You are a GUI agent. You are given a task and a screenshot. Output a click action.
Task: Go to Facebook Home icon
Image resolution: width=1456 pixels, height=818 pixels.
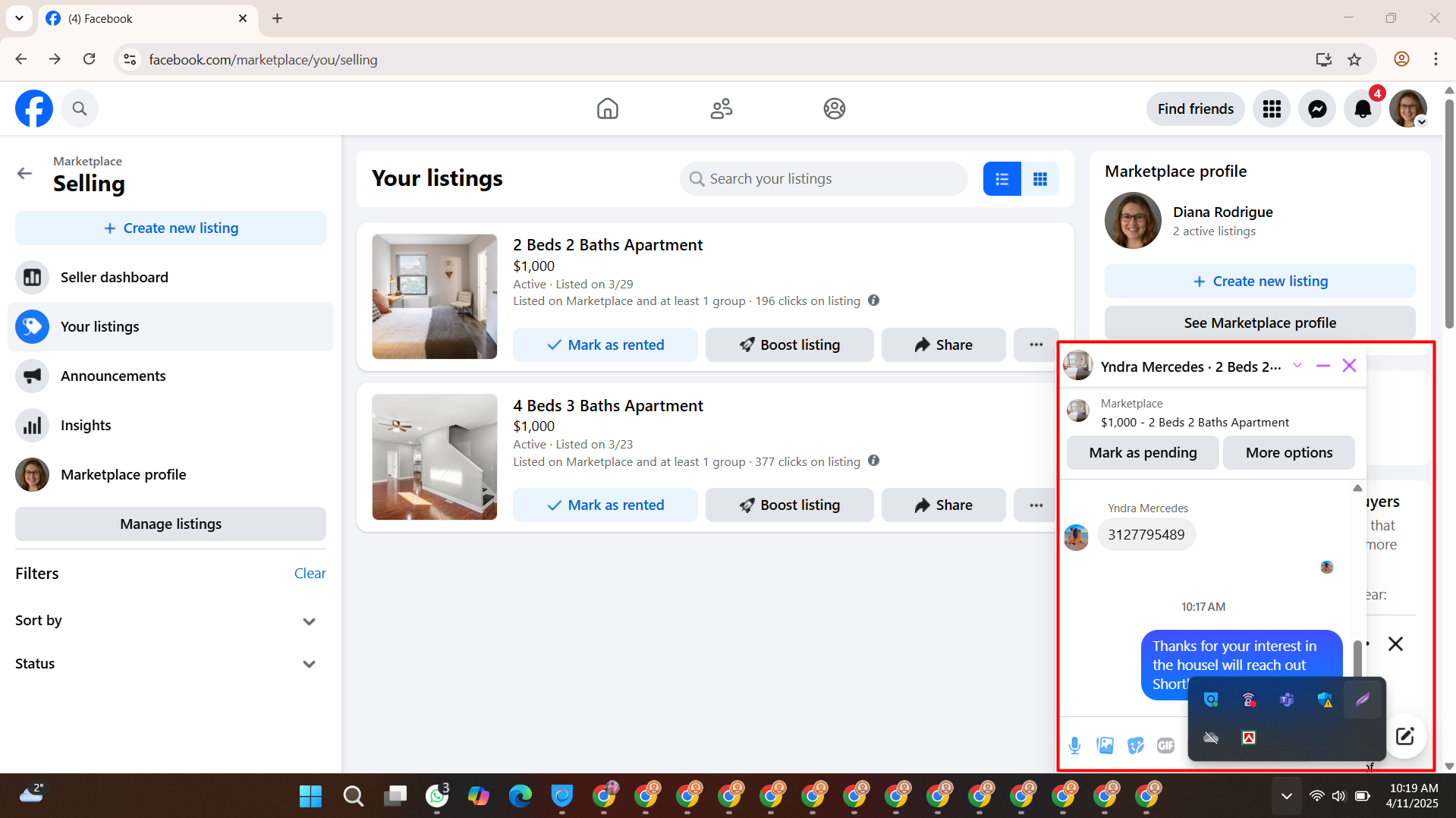tap(607, 109)
